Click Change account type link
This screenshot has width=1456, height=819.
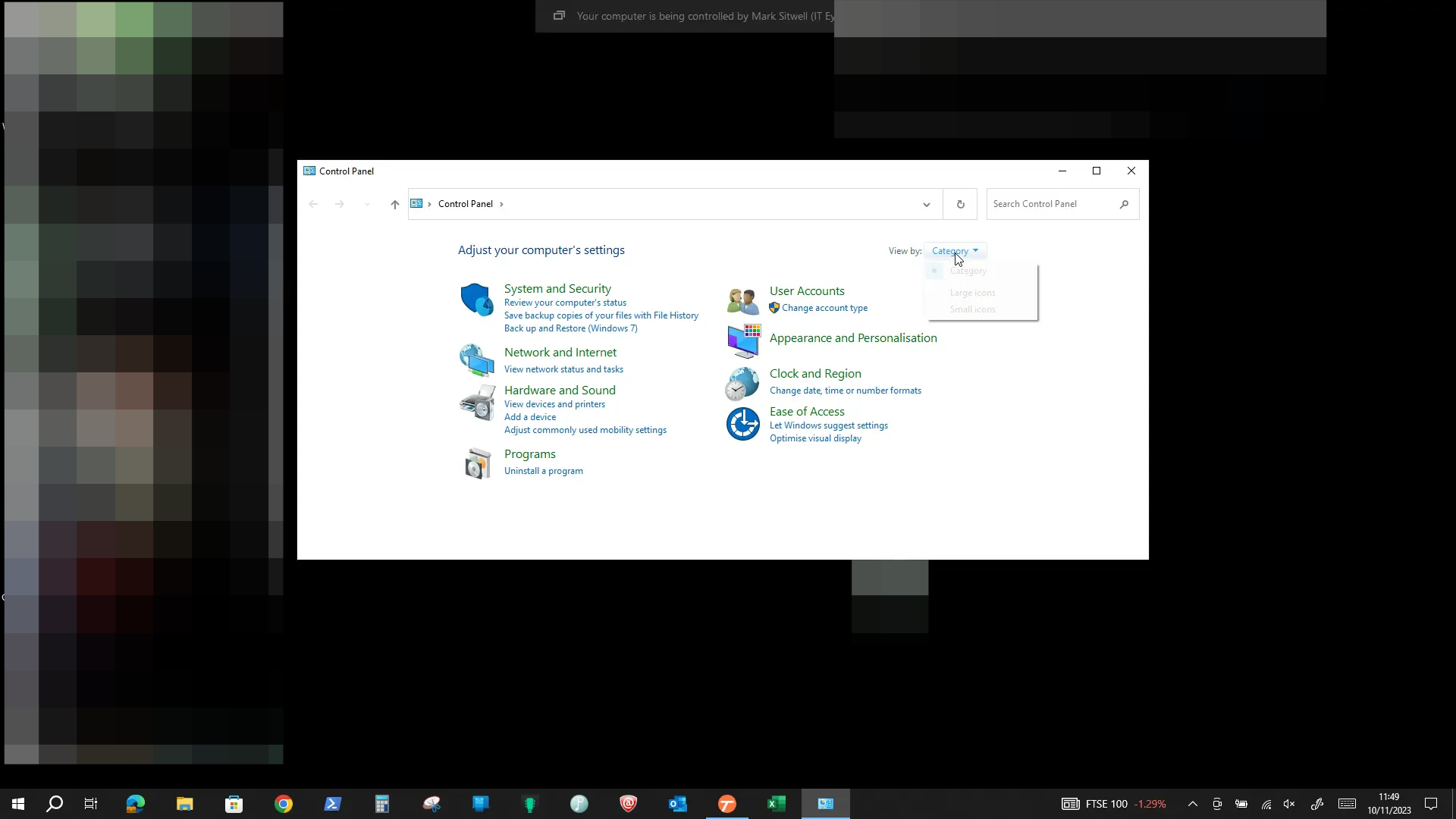(824, 308)
